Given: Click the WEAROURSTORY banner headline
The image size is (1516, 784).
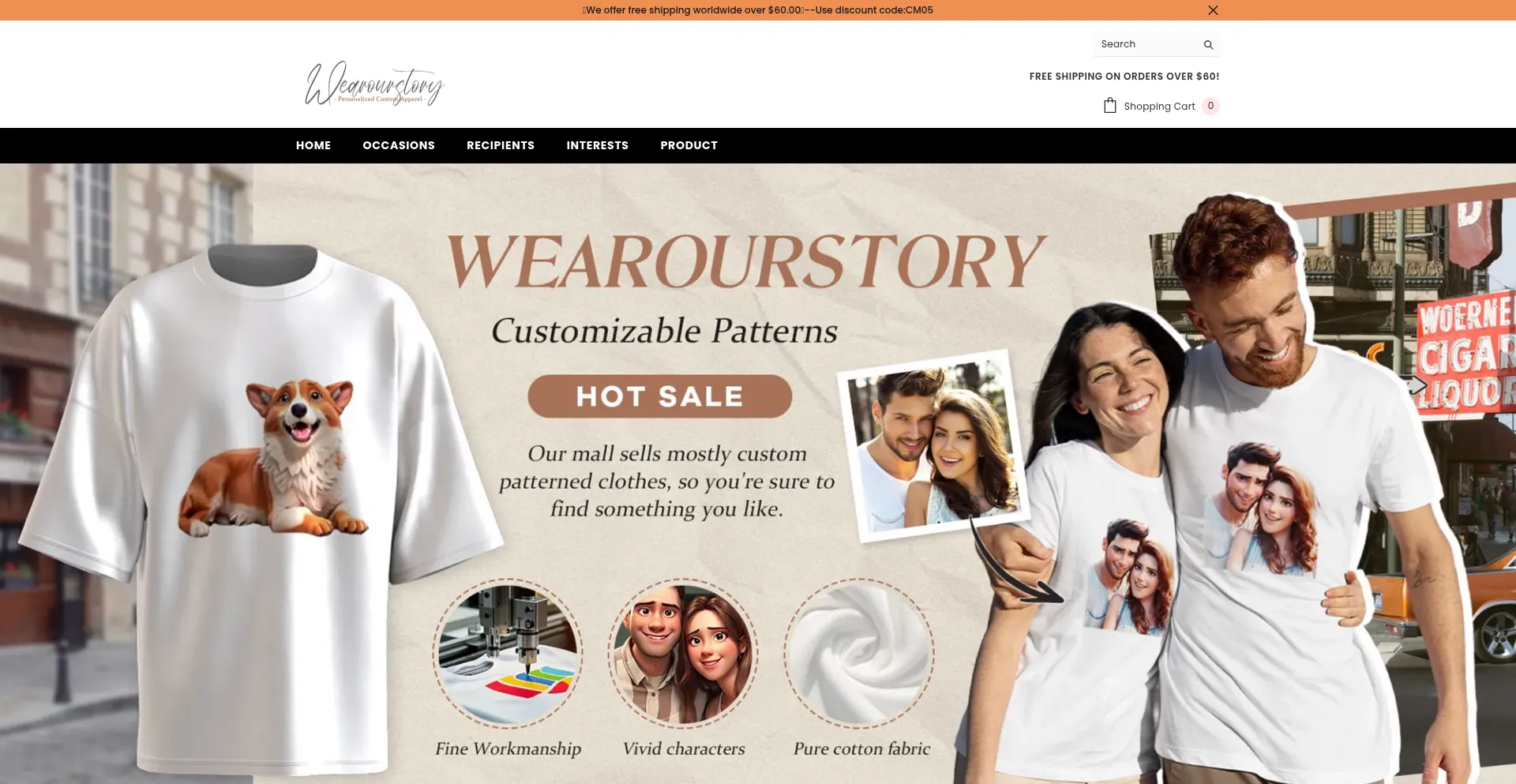Looking at the screenshot, I should (x=746, y=261).
